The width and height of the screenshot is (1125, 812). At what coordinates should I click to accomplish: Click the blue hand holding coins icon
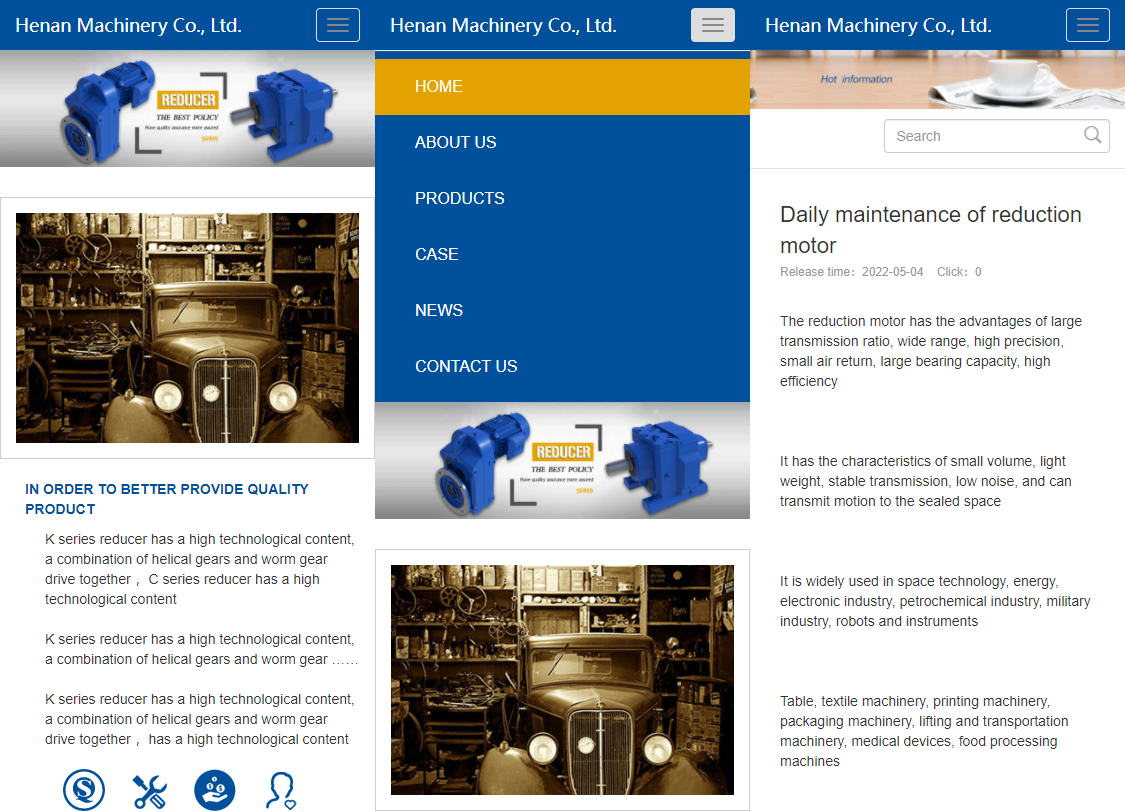pyautogui.click(x=215, y=790)
